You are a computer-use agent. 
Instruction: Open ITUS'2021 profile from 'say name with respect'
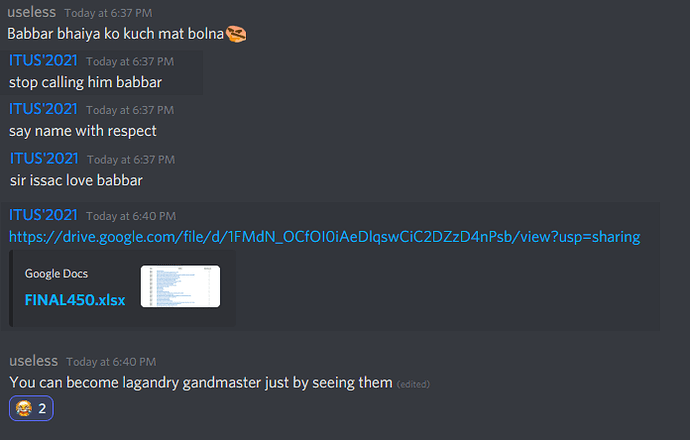pyautogui.click(x=43, y=109)
